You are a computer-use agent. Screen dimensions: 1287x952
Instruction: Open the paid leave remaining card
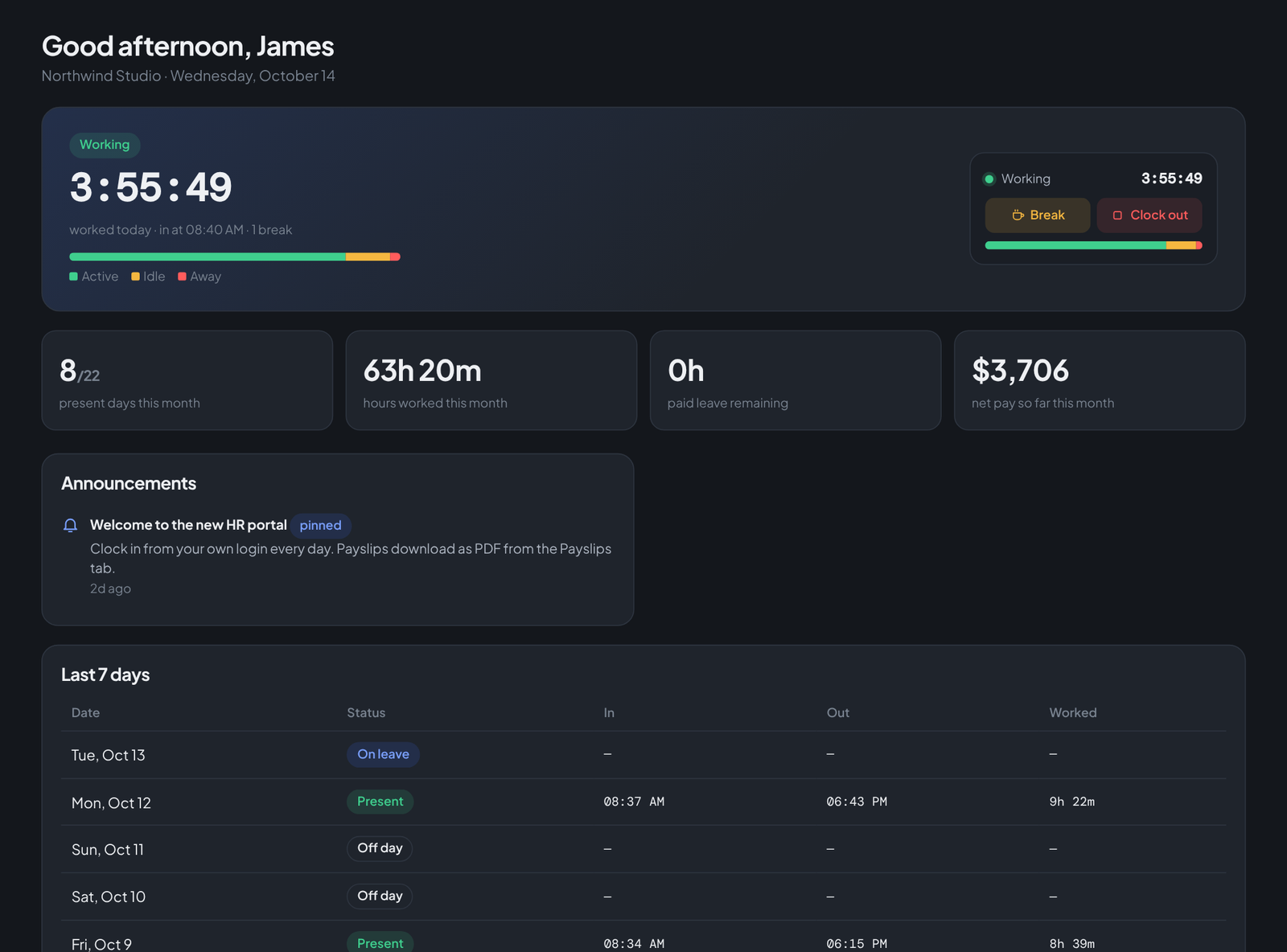click(796, 380)
